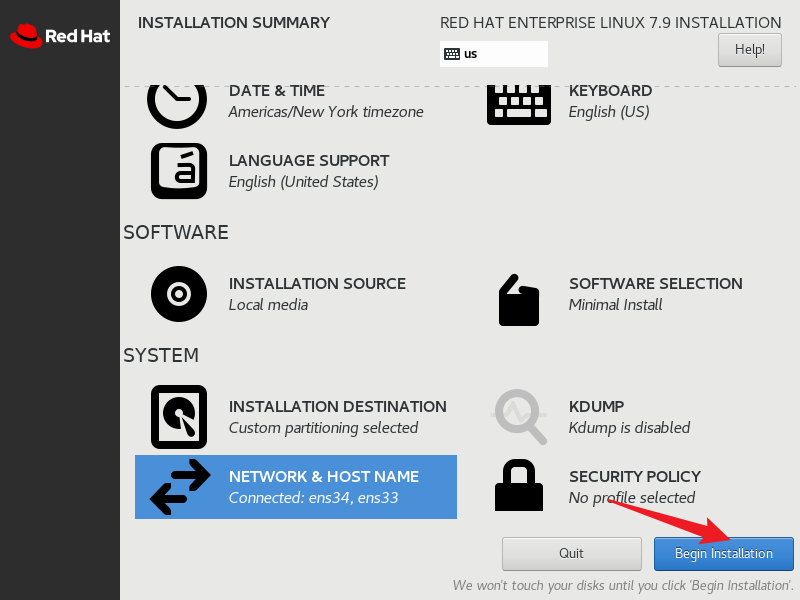The image size is (800, 600).
Task: Click the us keyboard layout indicator
Action: coord(494,54)
